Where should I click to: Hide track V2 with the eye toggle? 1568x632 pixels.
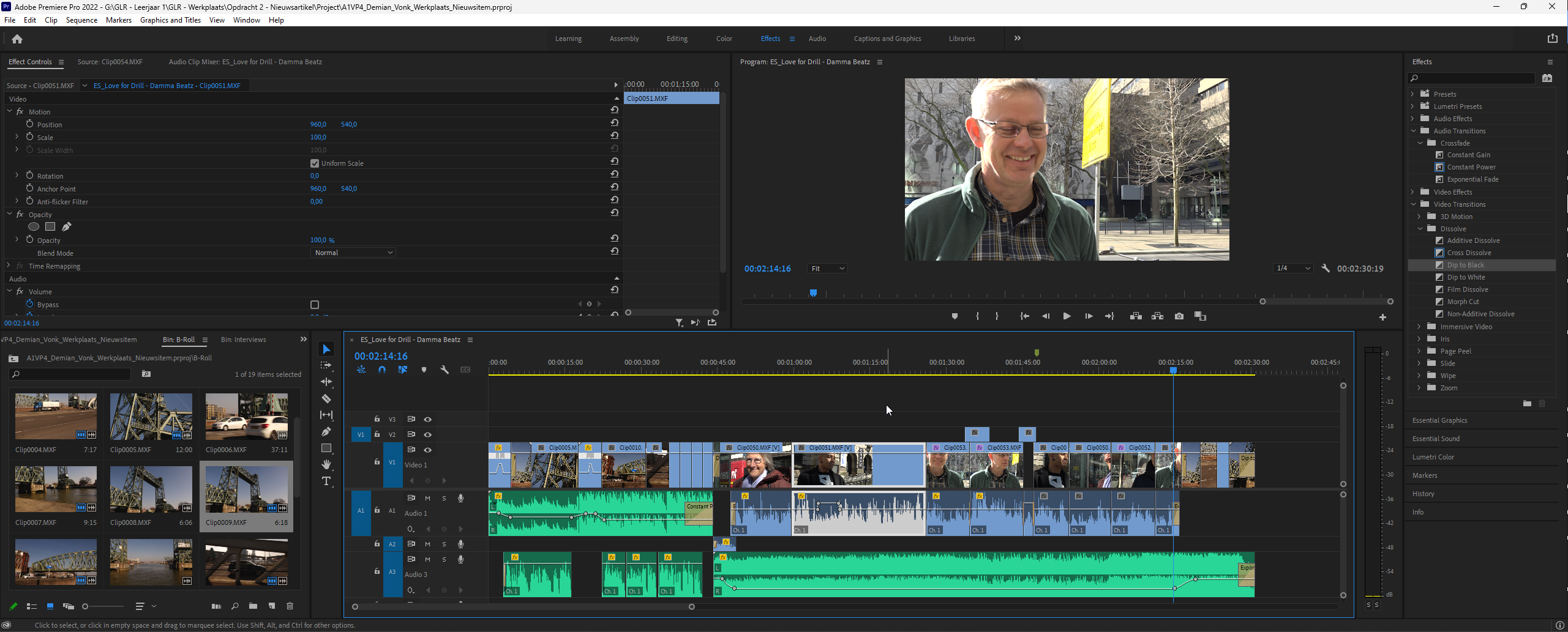point(428,434)
